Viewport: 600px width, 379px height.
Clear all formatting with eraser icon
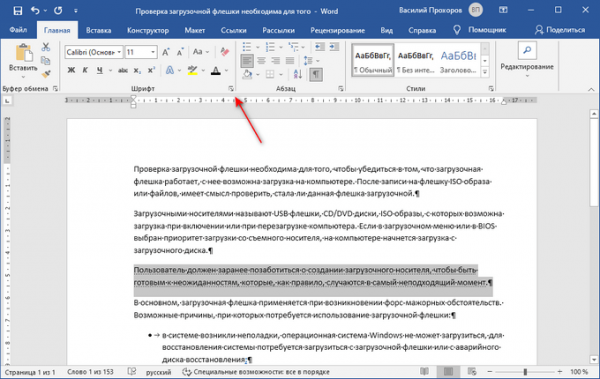[225, 52]
